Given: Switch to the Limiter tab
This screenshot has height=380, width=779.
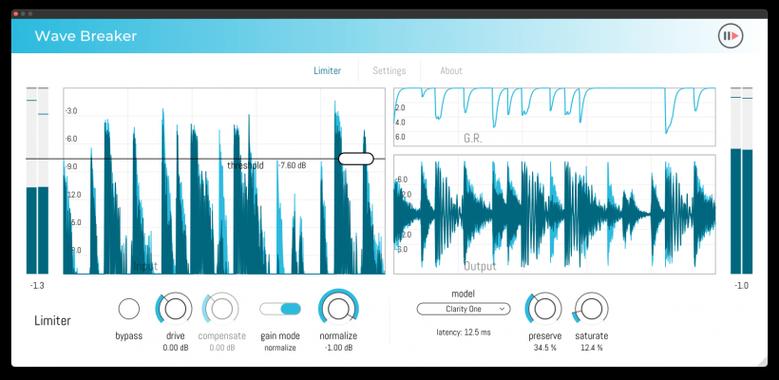Looking at the screenshot, I should [327, 71].
